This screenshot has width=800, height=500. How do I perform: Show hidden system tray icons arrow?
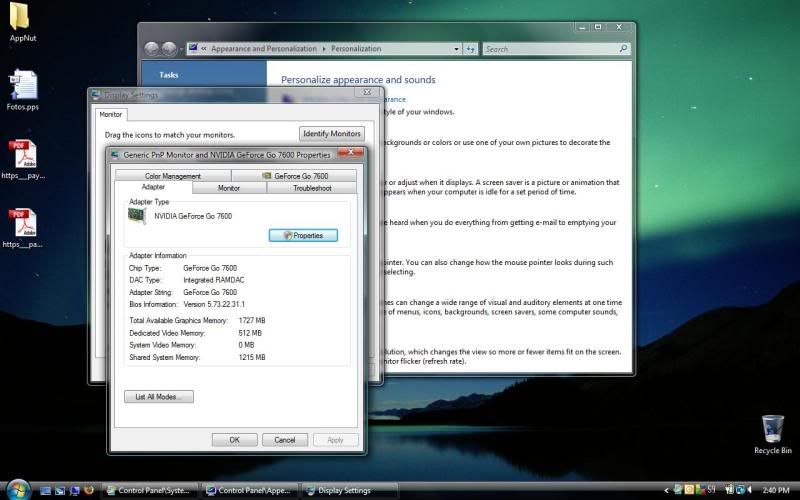click(x=666, y=491)
